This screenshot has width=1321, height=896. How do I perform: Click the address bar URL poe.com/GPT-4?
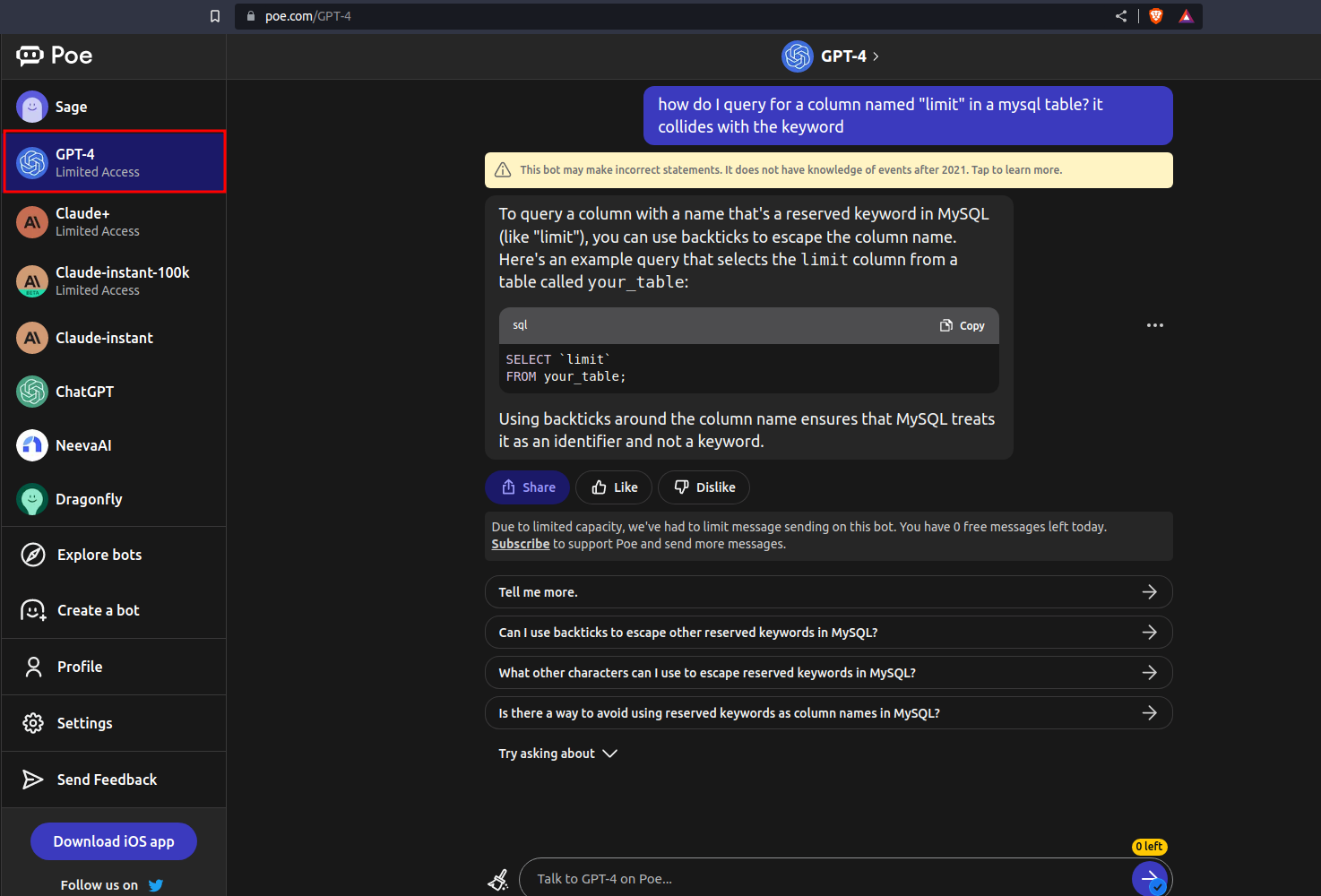[308, 16]
